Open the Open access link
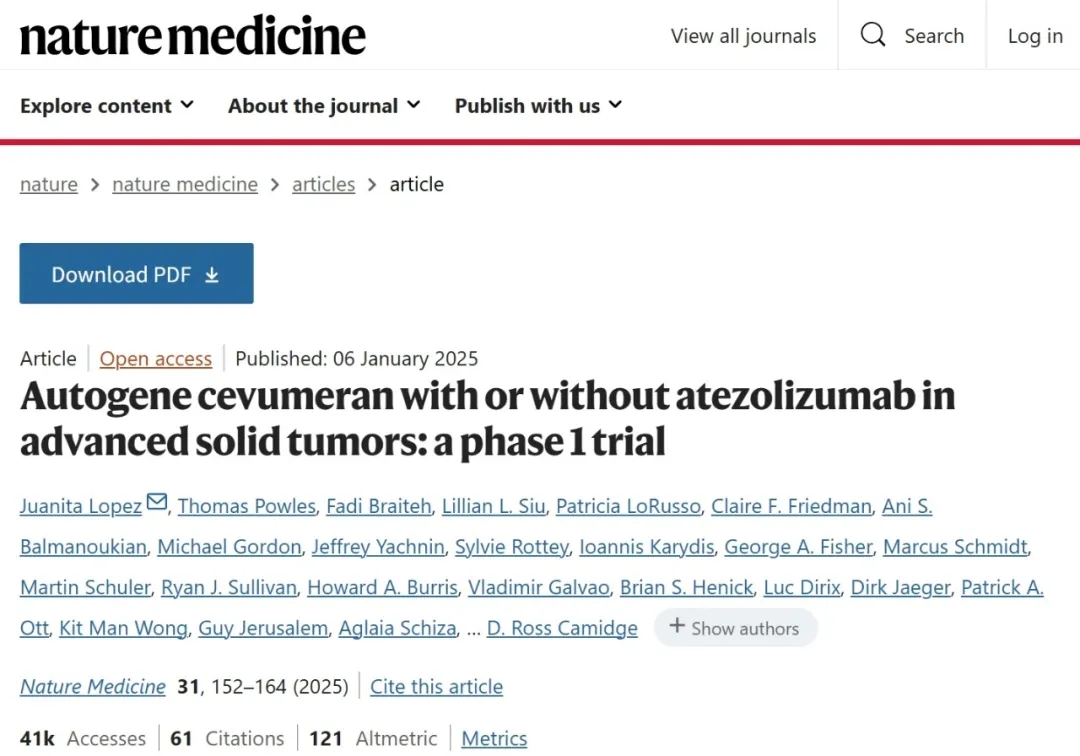The image size is (1080, 756). pos(156,359)
